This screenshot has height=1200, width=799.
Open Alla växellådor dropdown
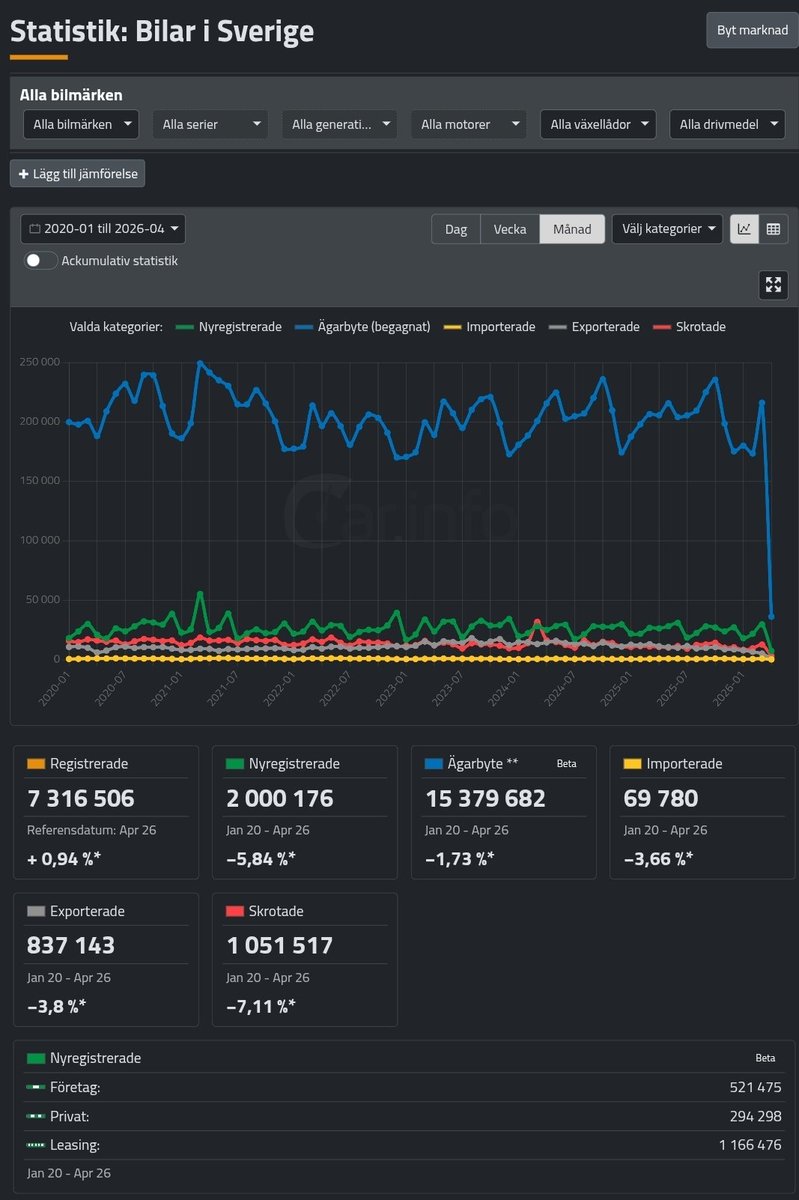598,125
